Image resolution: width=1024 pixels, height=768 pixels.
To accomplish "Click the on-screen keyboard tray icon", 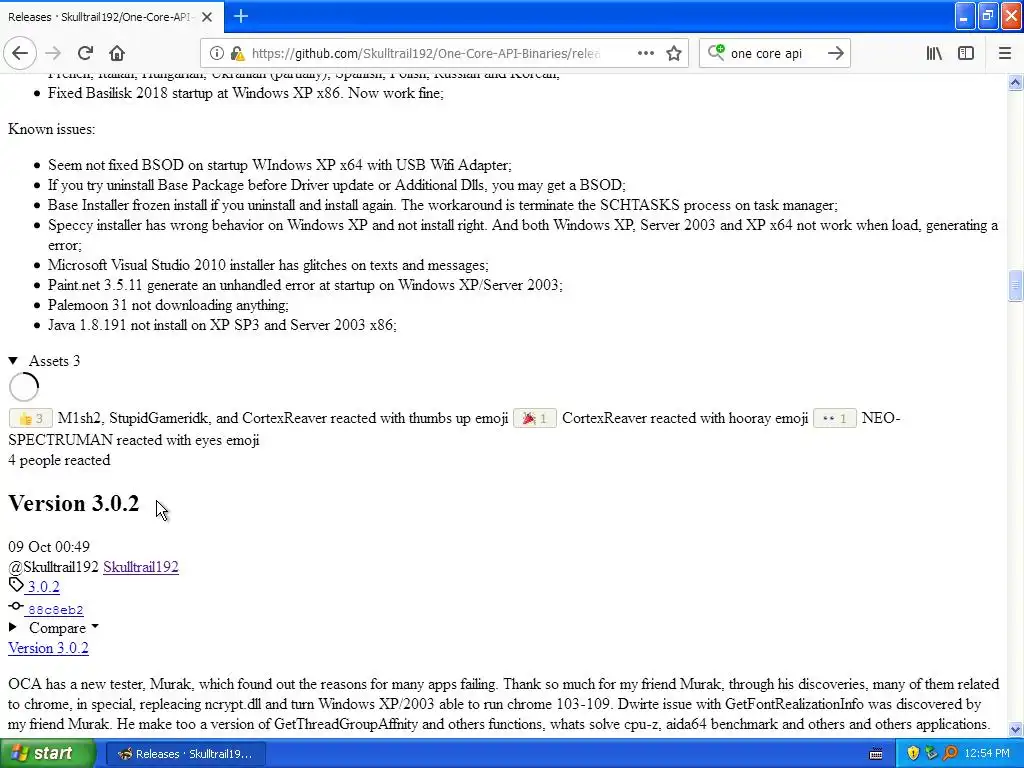I will [x=876, y=754].
